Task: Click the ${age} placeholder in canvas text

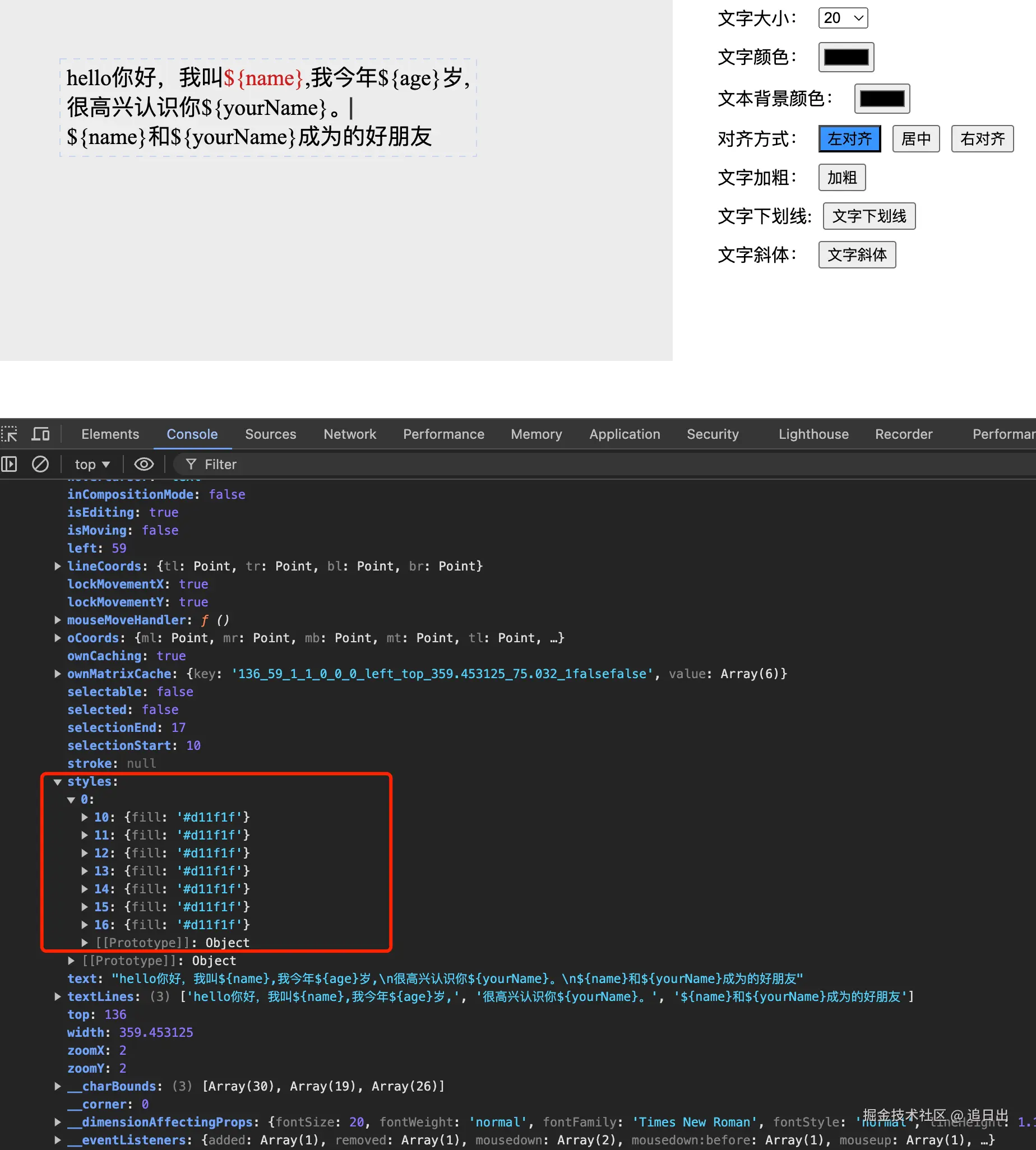Action: click(x=408, y=78)
